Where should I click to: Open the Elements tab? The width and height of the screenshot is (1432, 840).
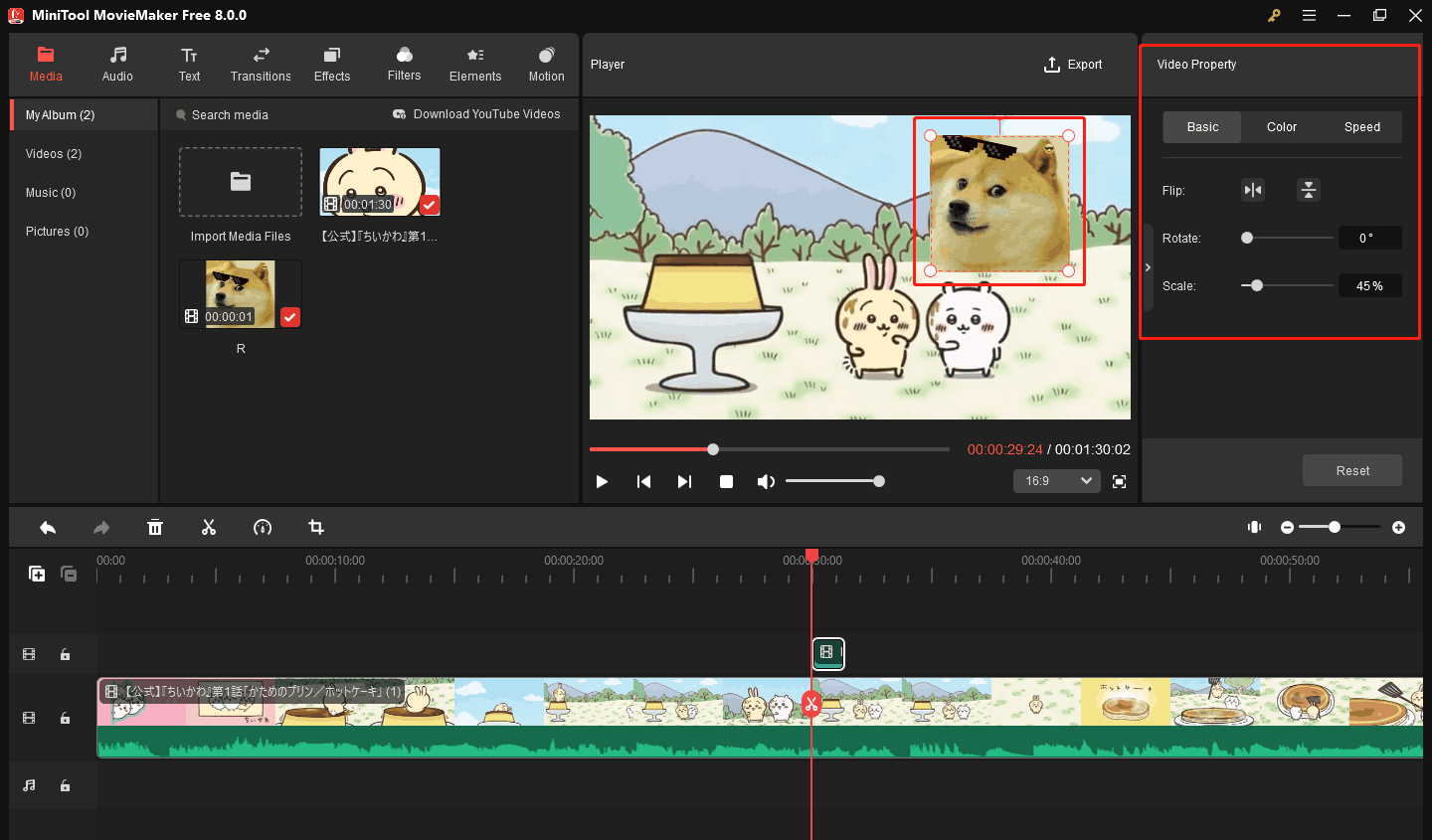click(475, 65)
